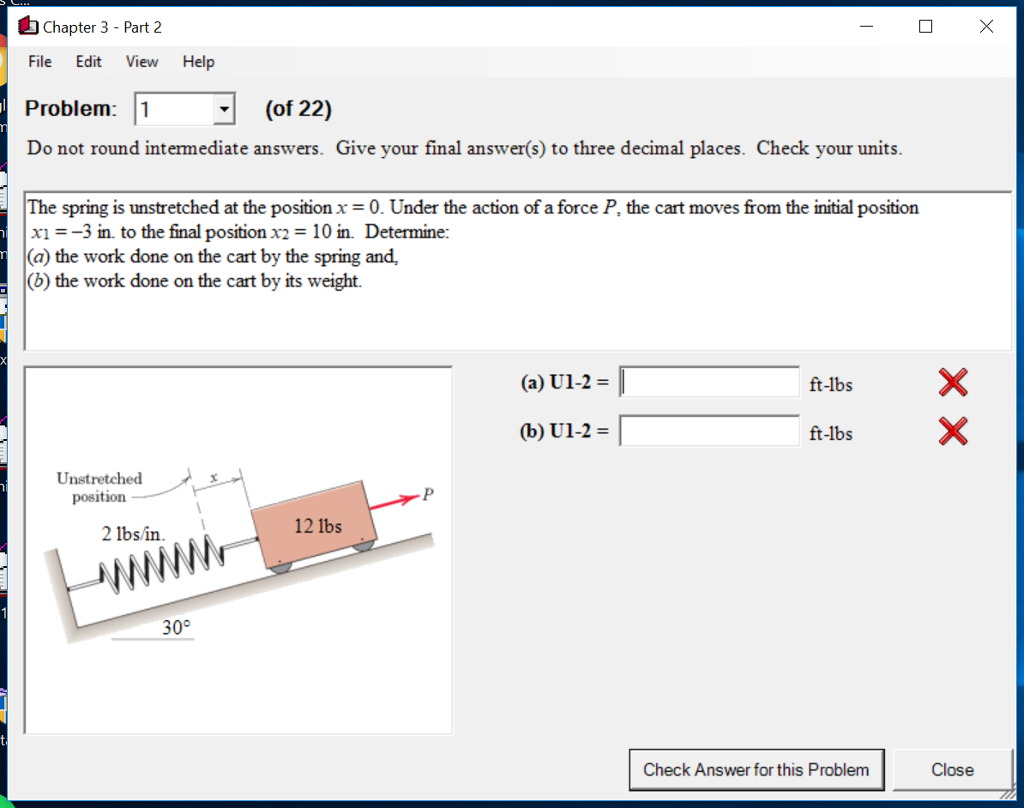Place cursor in the (b) U1-2 answer field

point(710,430)
